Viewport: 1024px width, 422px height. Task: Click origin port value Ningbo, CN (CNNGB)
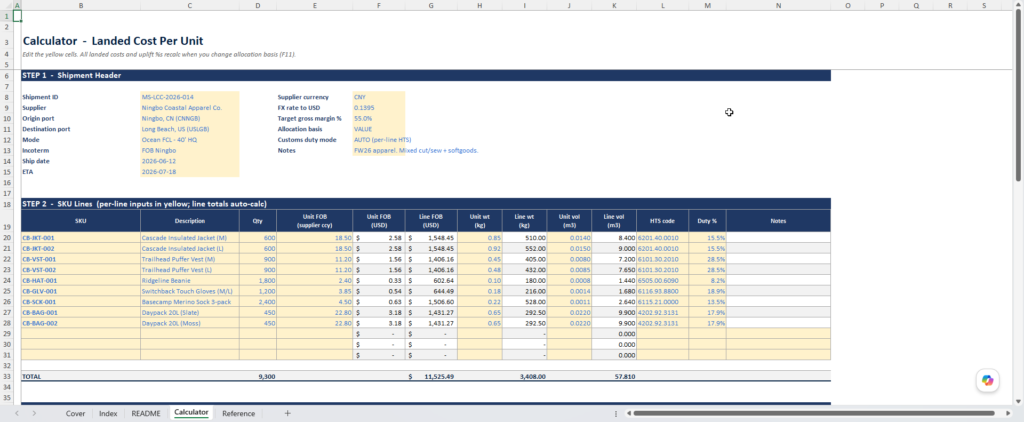point(190,118)
